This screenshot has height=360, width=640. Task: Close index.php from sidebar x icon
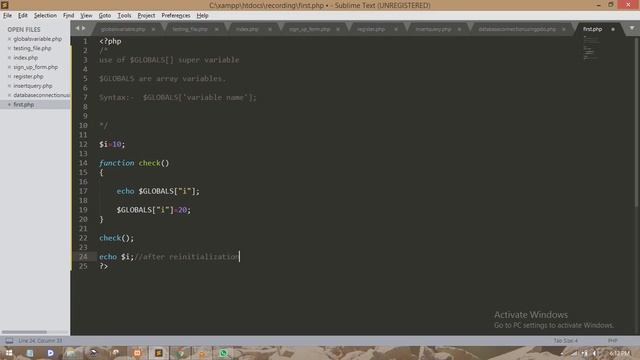pos(9,58)
